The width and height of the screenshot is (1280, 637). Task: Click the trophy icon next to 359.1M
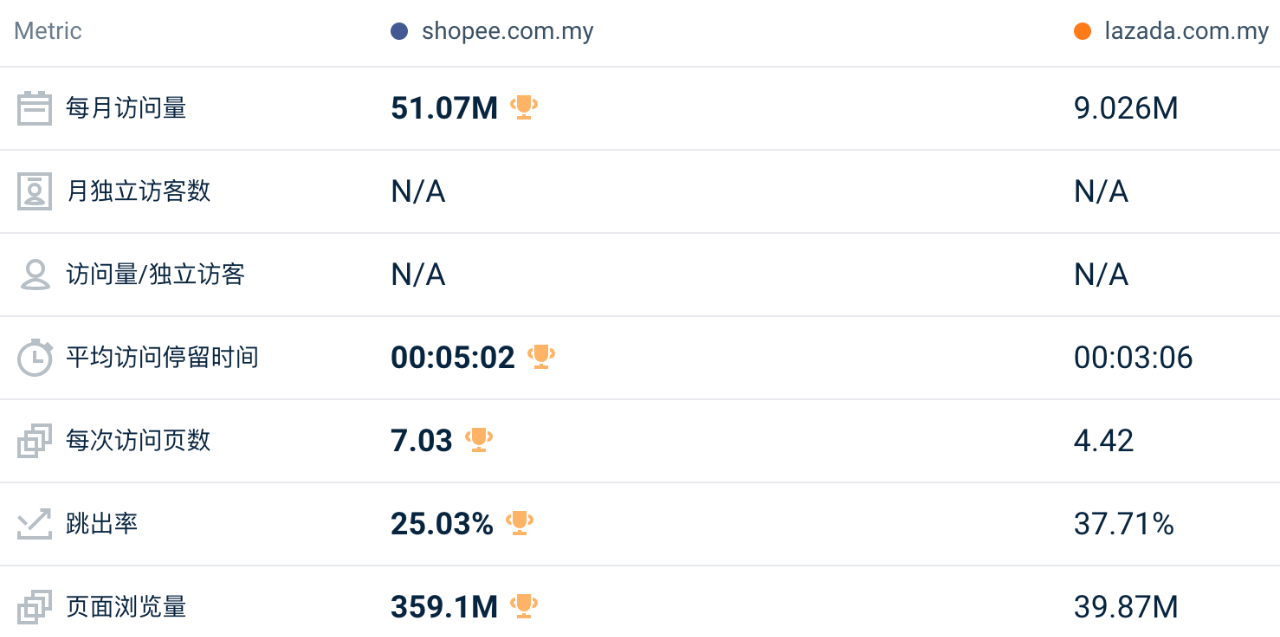524,605
